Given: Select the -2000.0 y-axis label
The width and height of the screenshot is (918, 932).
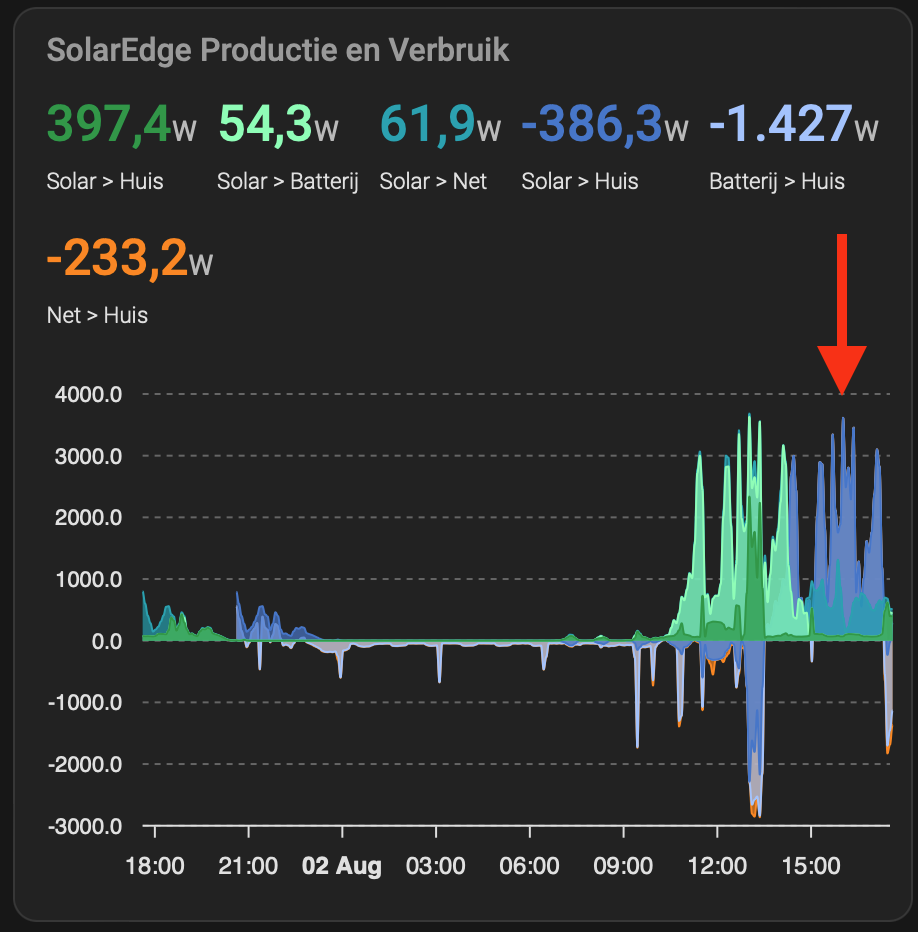Looking at the screenshot, I should point(85,764).
